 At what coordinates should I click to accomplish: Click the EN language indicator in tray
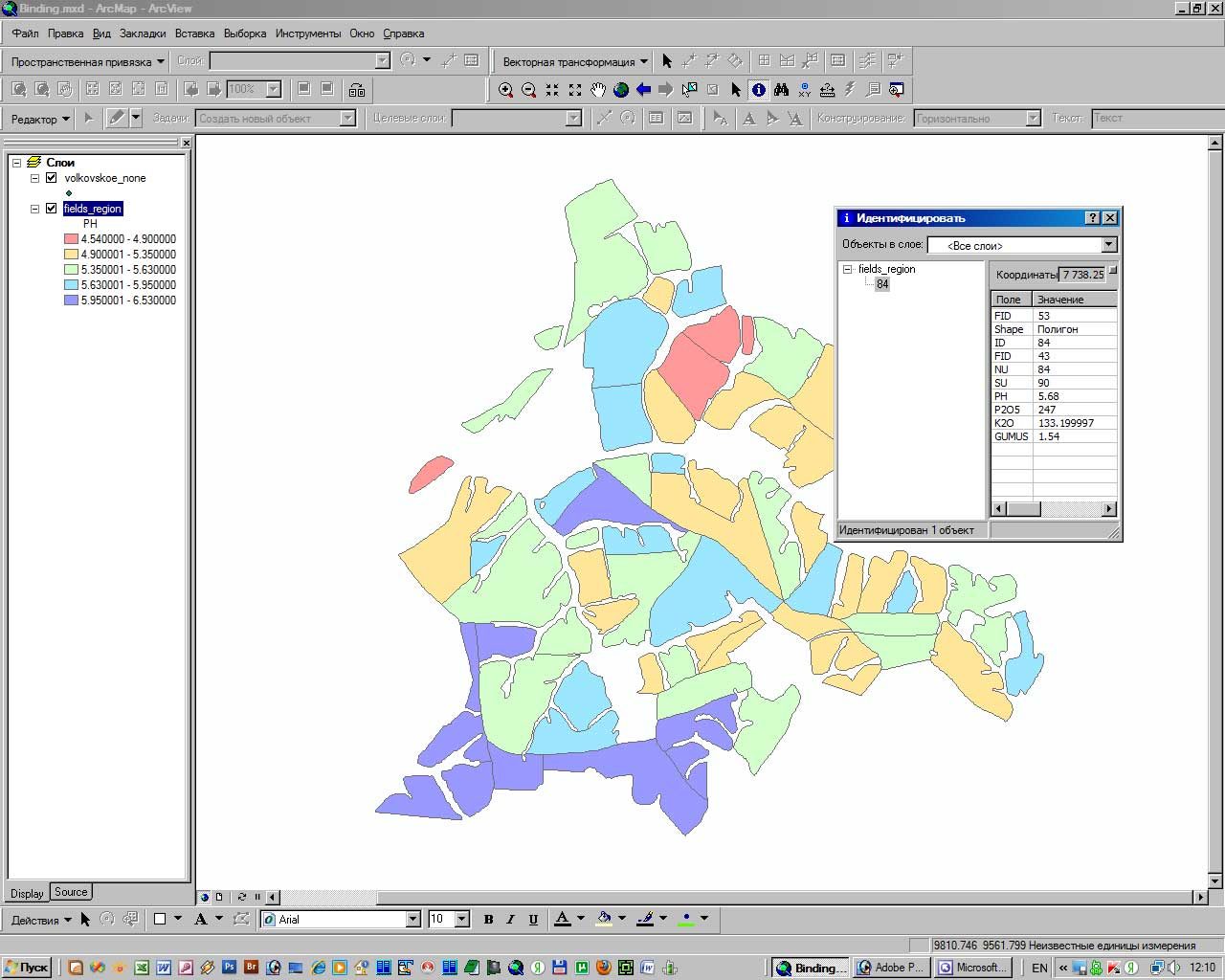tap(1039, 968)
